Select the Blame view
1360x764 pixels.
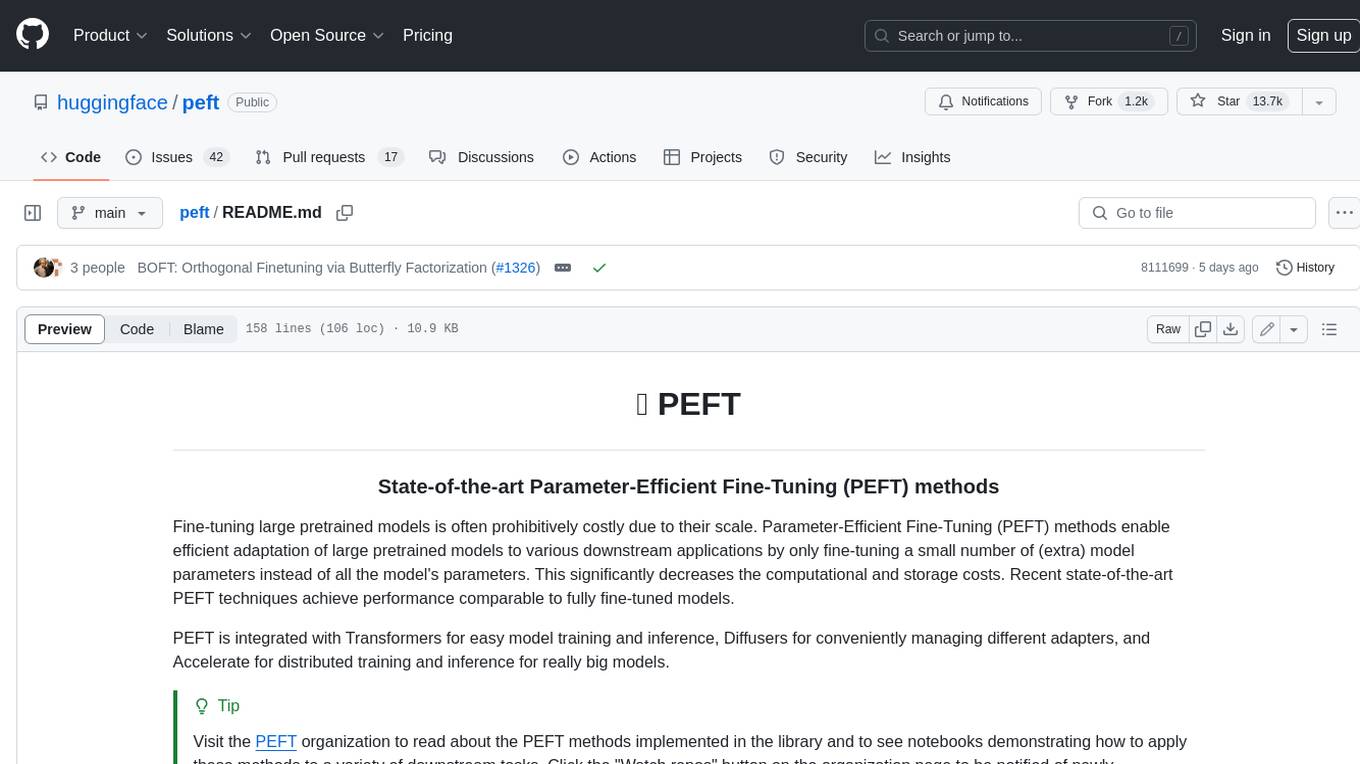click(203, 329)
